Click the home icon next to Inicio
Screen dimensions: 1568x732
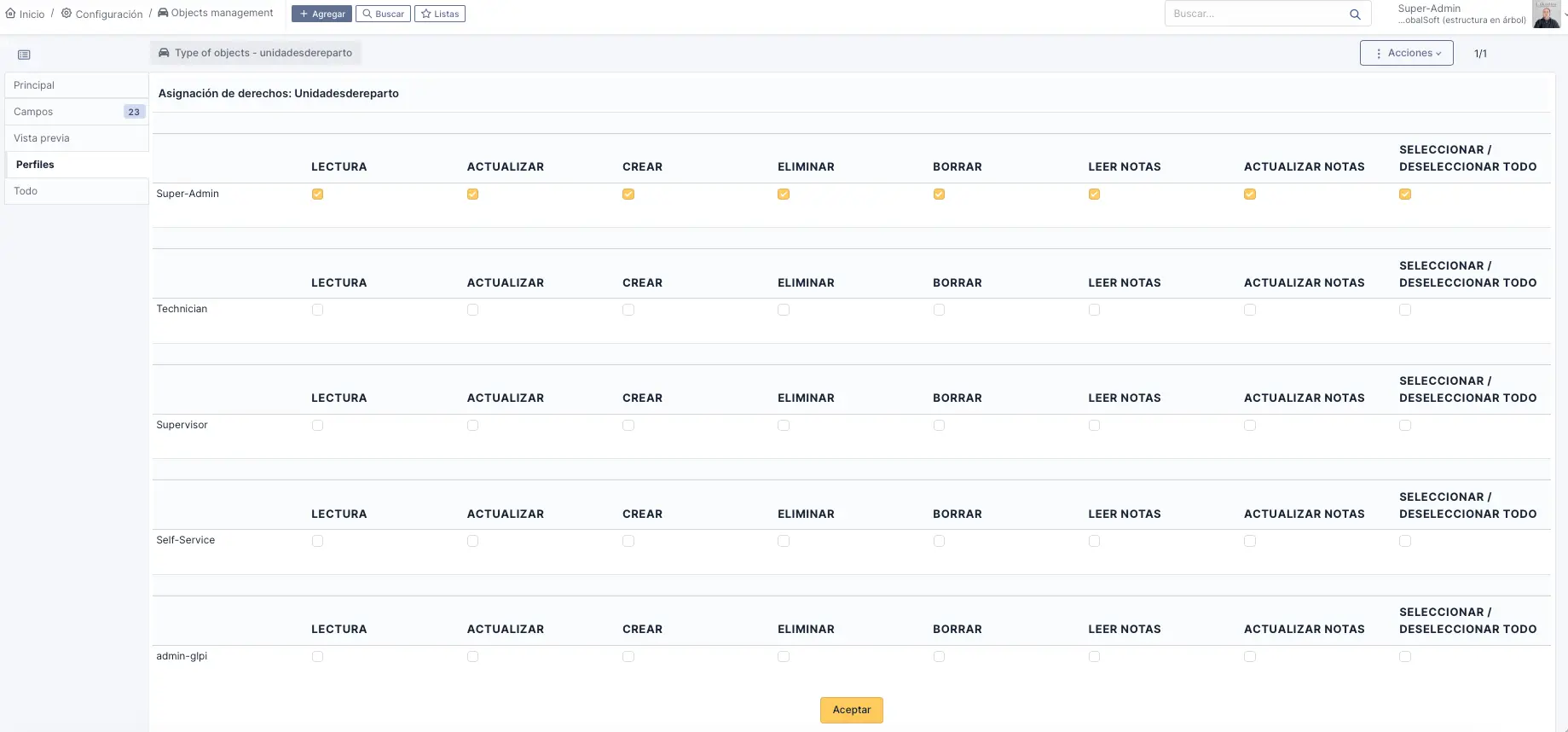point(11,14)
